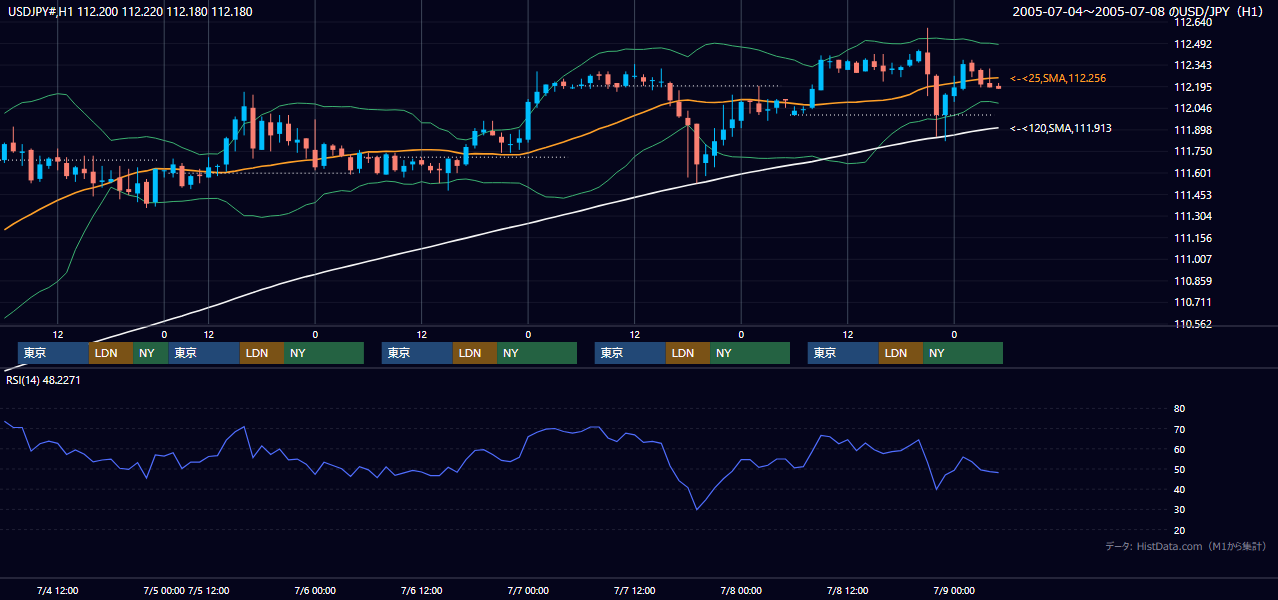Click price axis label 110.711
Screen dimensions: 1278x600
(1193, 302)
